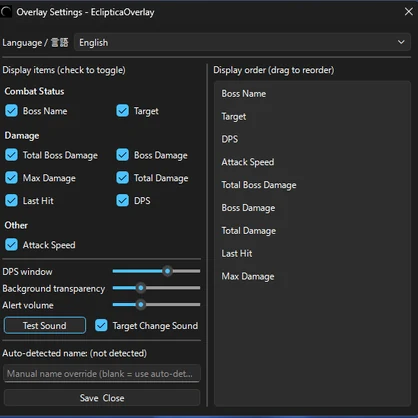Toggle the Attack Speed checkbox
The image size is (418, 418).
11,245
